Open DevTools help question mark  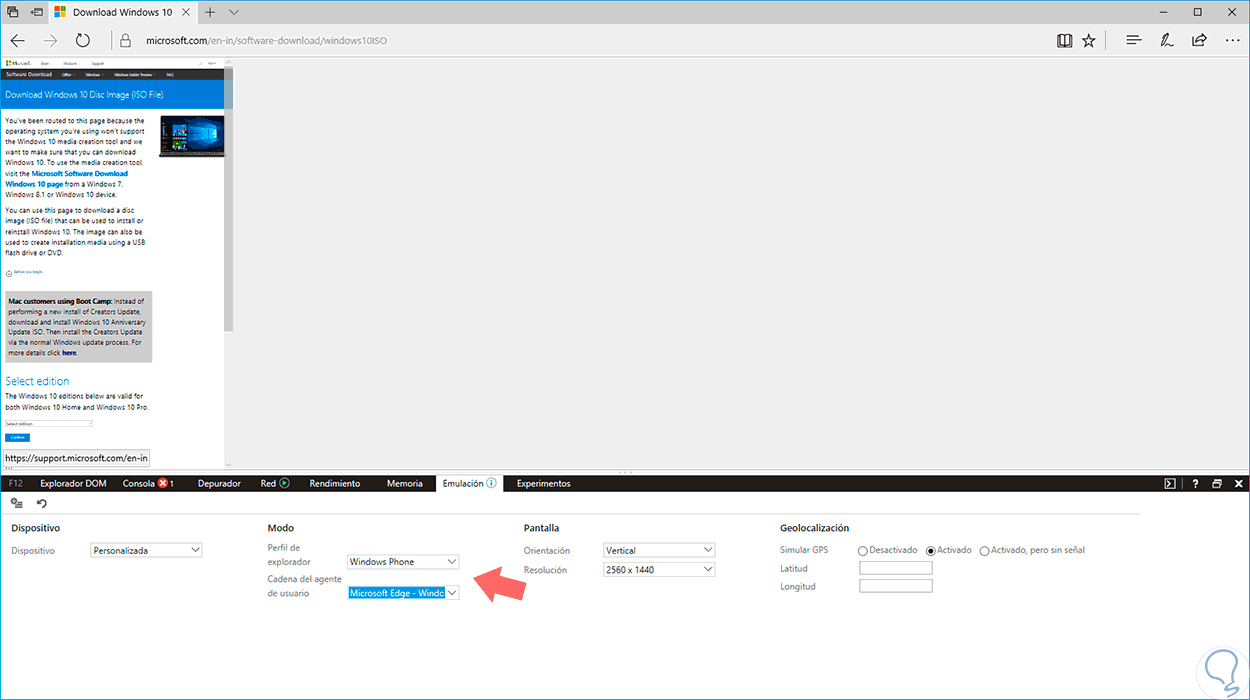[x=1195, y=483]
